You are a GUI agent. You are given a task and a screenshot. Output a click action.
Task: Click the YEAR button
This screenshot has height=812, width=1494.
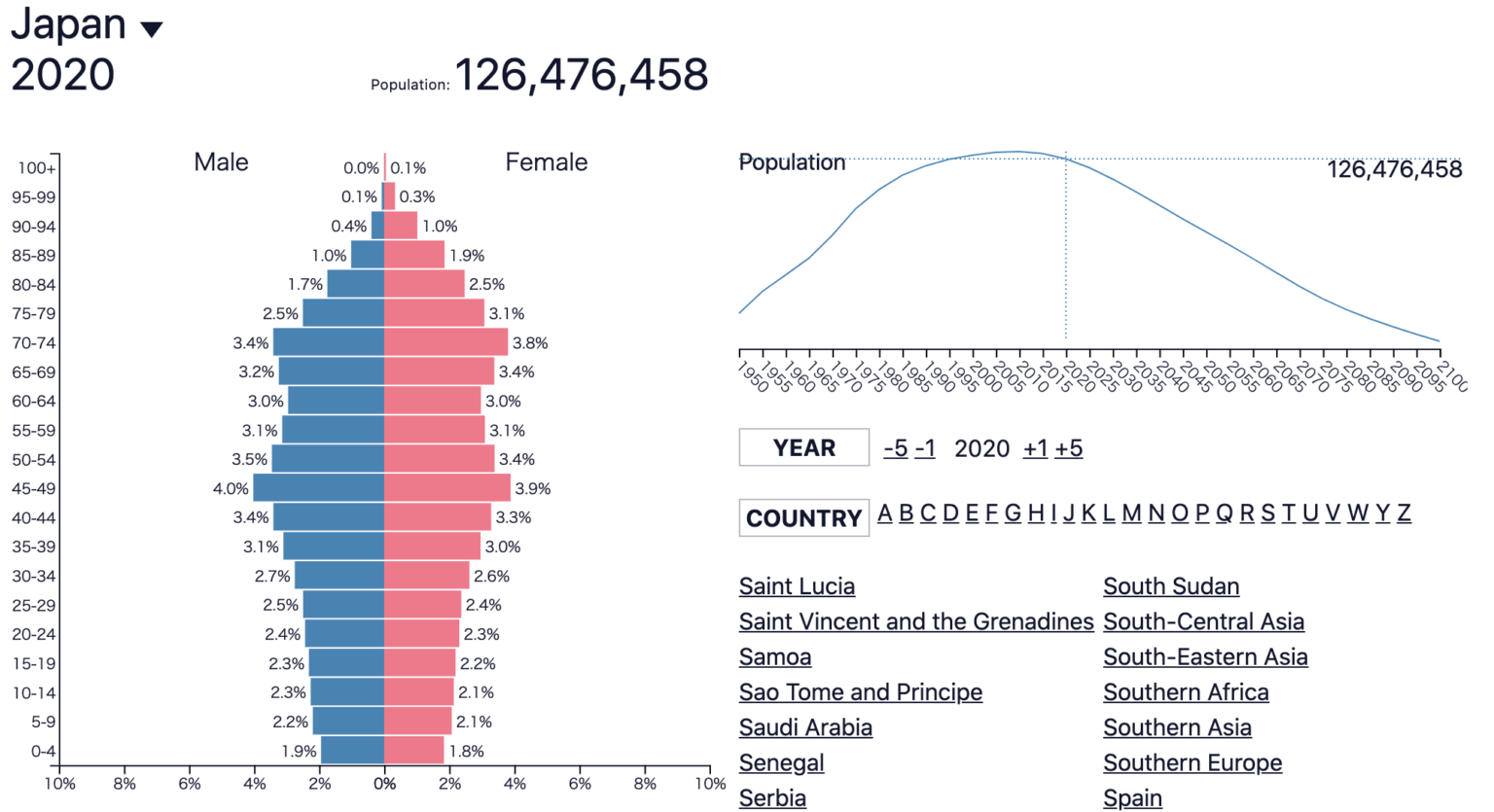click(x=803, y=448)
